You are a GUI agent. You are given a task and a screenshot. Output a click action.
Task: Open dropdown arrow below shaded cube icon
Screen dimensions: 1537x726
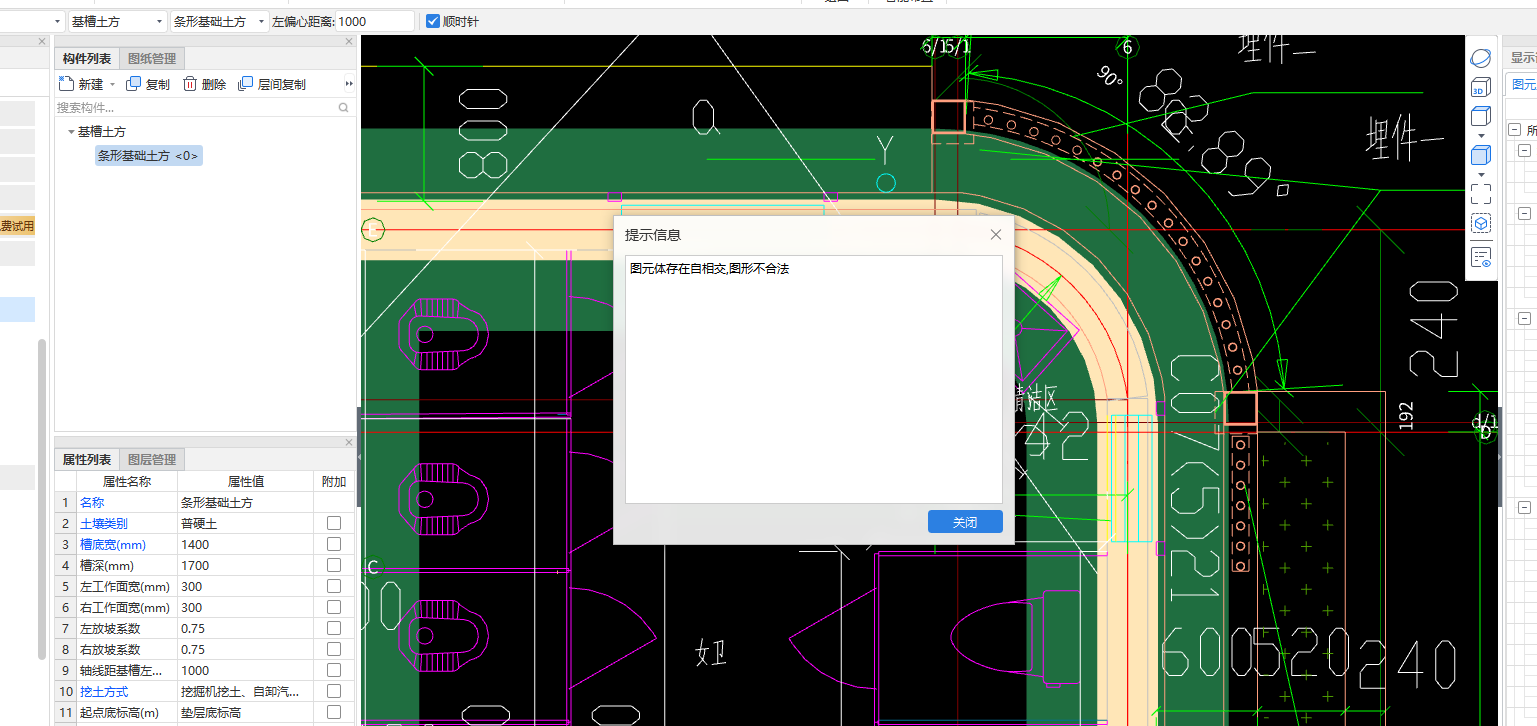coord(1481,174)
